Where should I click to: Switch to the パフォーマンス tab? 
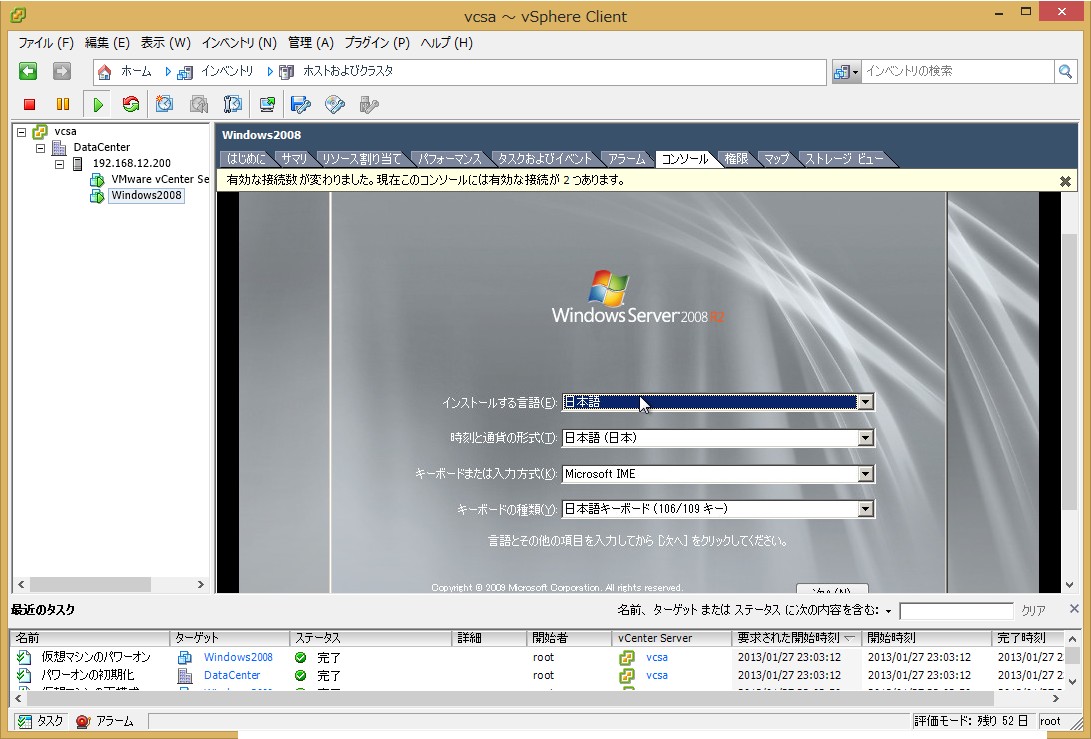coord(449,159)
